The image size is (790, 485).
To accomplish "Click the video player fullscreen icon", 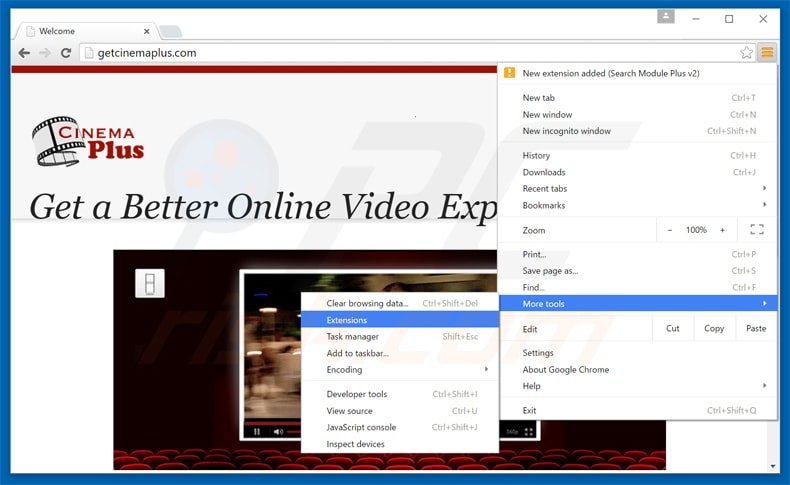I will (529, 432).
